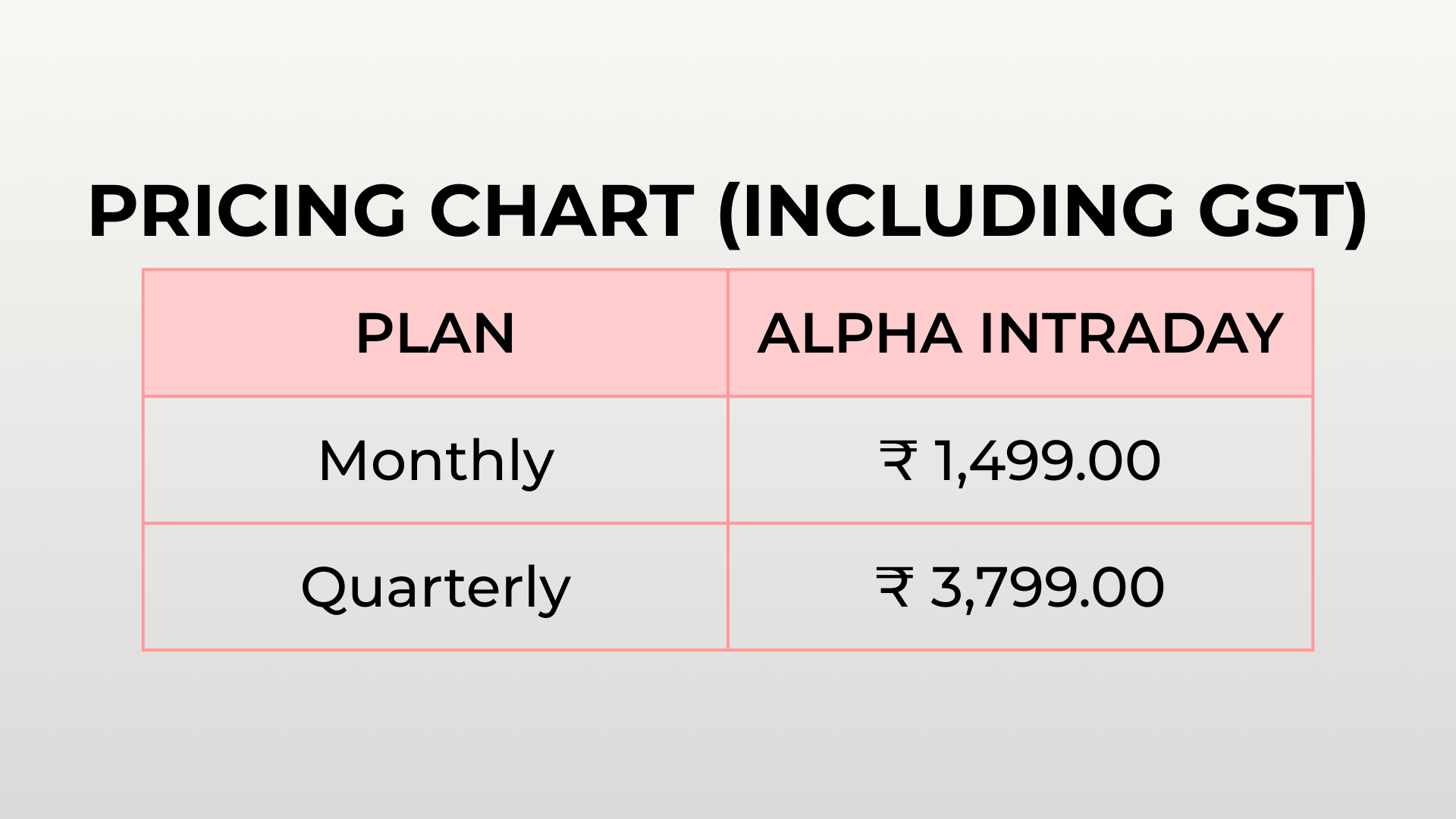Viewport: 1456px width, 819px height.
Task: Click the closing parenthesis in the title
Action: [1354, 215]
